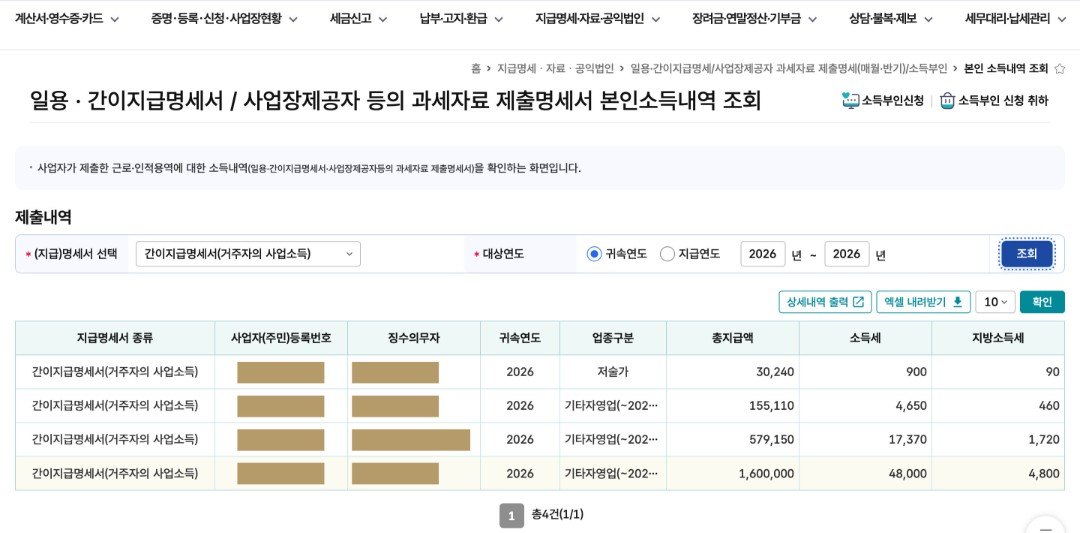1080x533 pixels.
Task: Click the 엑셀 내려받기 download icon
Action: pyautogui.click(x=957, y=302)
